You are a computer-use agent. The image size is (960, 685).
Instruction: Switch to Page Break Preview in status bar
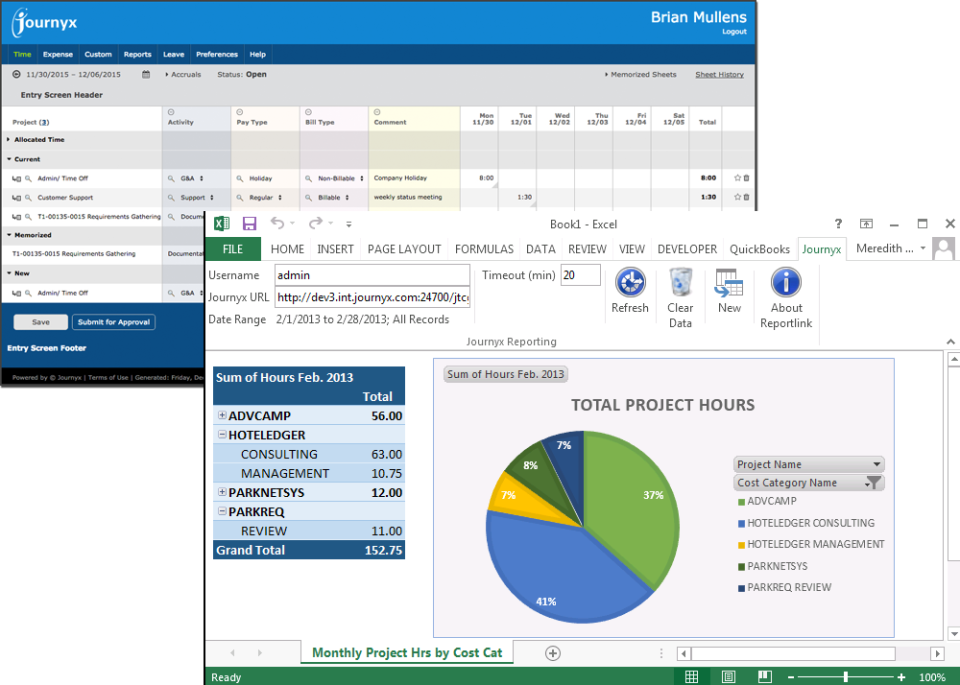[765, 676]
